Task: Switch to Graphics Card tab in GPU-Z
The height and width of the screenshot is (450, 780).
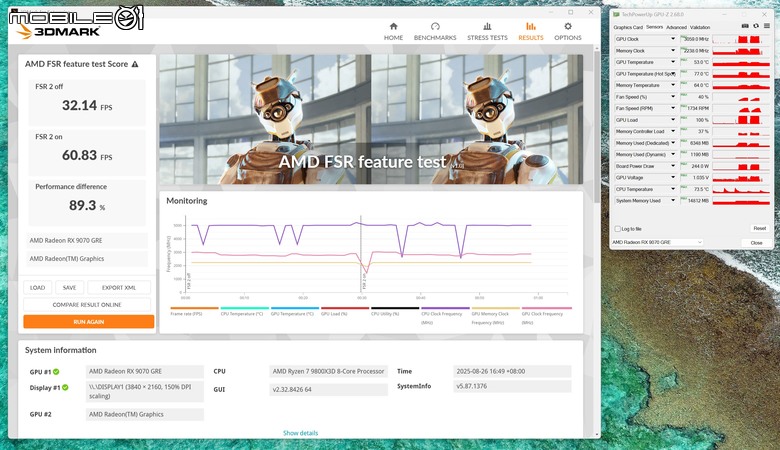Action: click(628, 27)
